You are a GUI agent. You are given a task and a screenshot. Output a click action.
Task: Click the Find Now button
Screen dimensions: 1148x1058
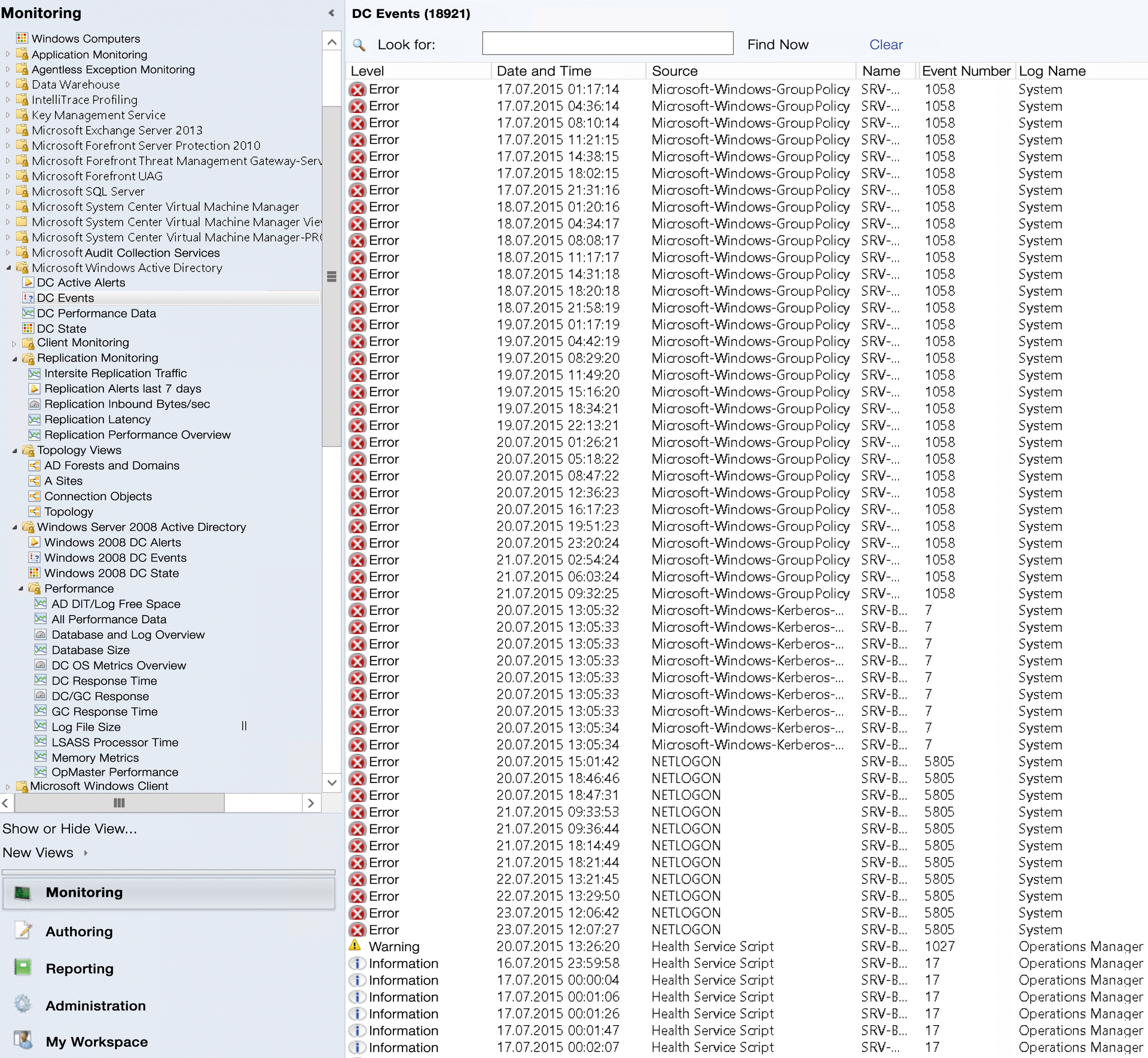tap(778, 44)
